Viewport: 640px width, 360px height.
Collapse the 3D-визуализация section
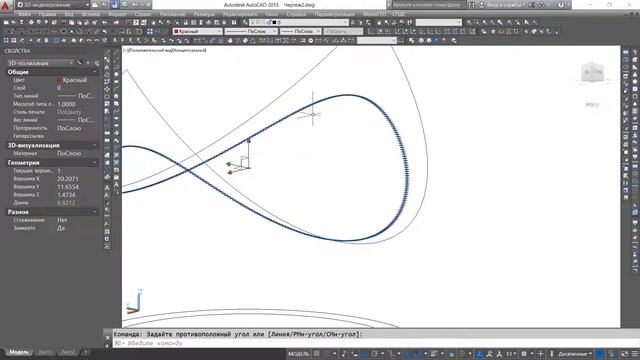point(94,145)
